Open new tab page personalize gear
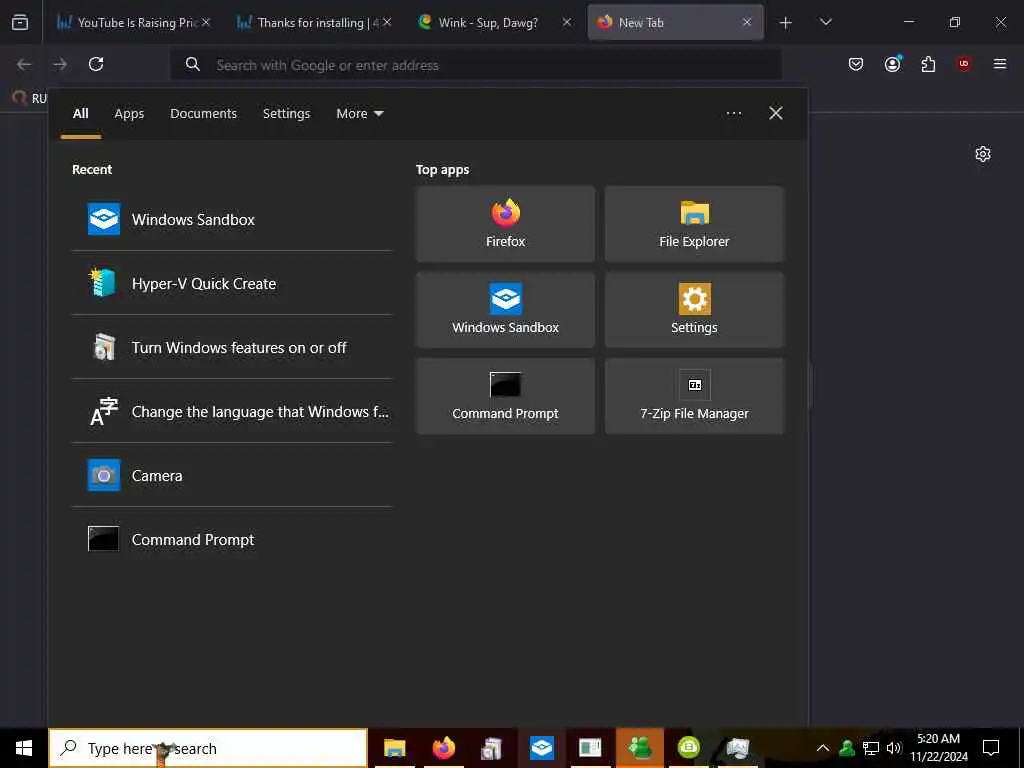The image size is (1024, 768). point(983,154)
